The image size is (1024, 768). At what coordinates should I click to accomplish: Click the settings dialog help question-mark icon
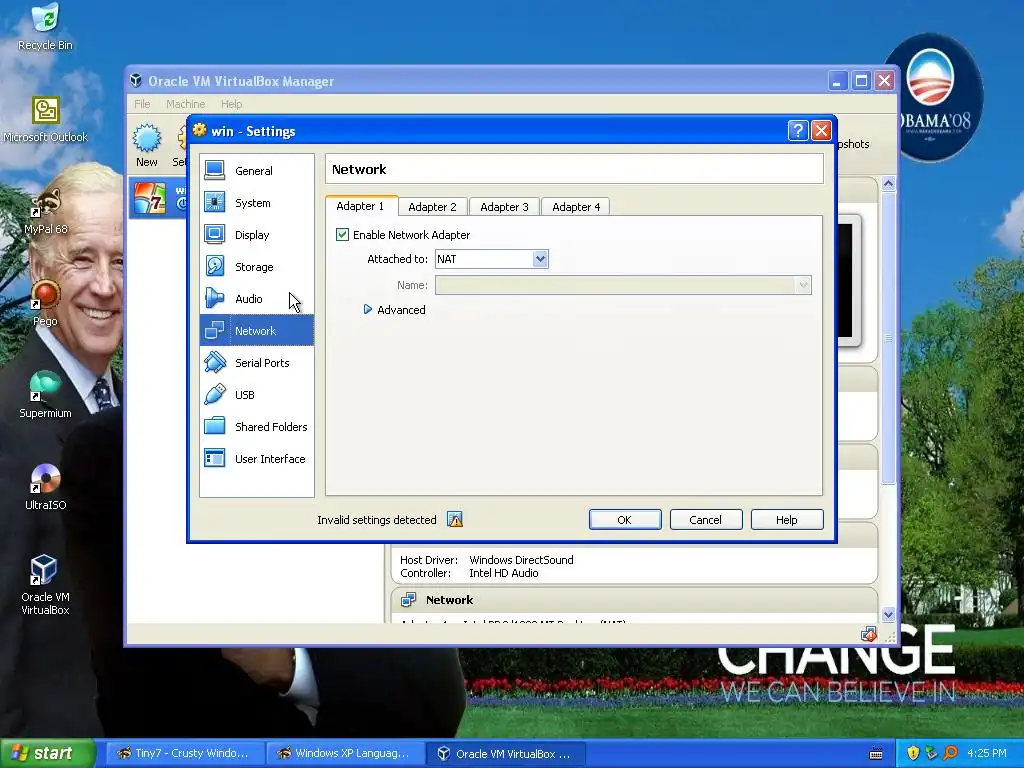797,131
